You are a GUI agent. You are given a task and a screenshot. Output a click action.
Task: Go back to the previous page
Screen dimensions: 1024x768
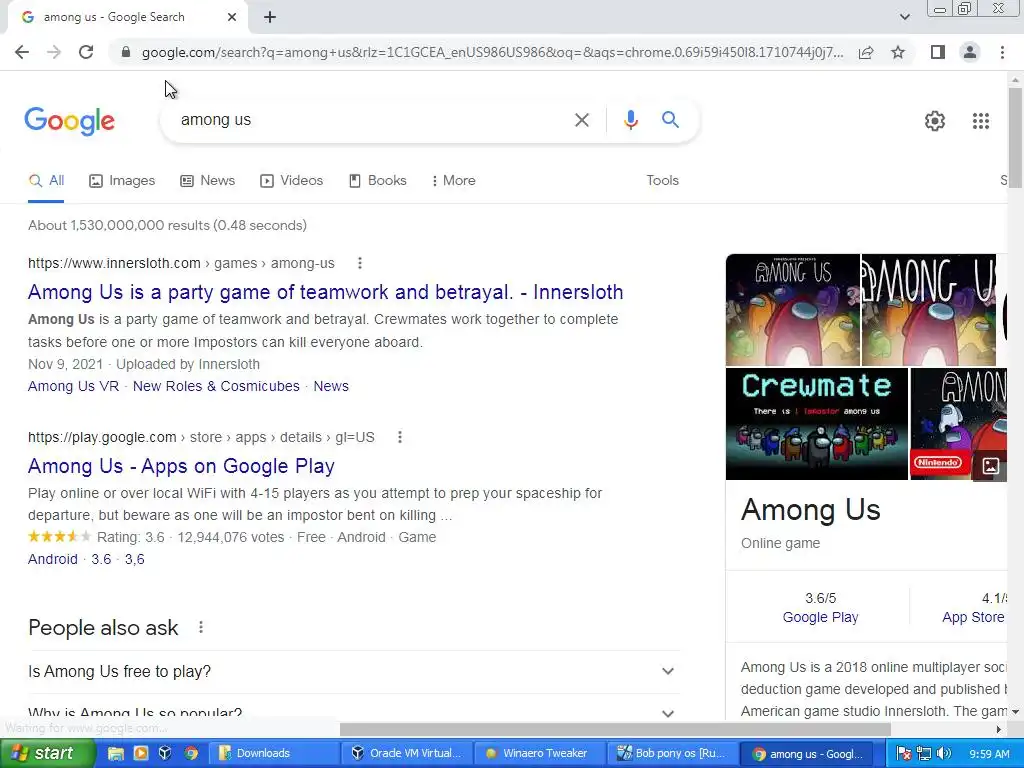coord(22,52)
